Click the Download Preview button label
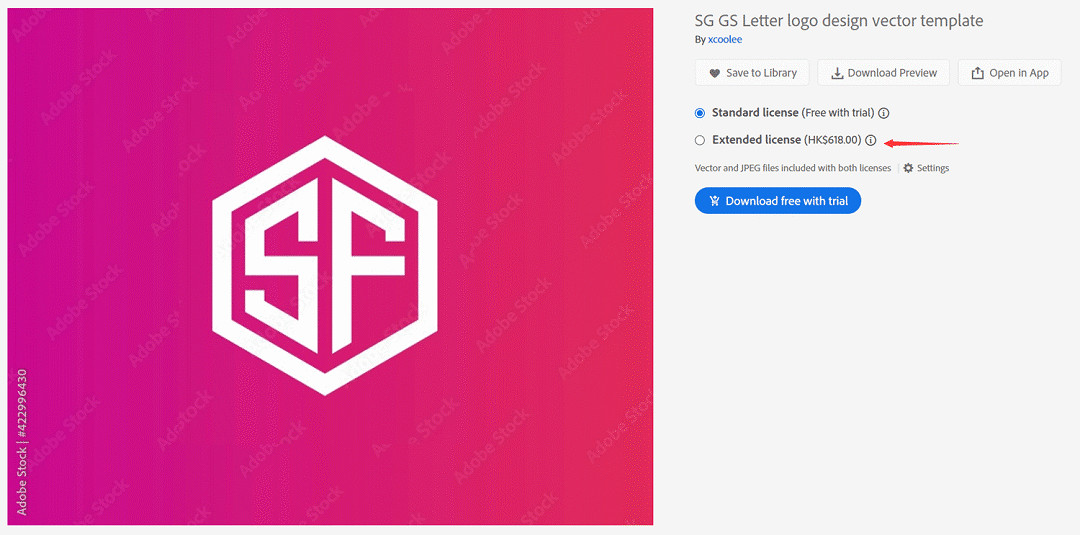Image resolution: width=1080 pixels, height=535 pixels. tap(893, 73)
